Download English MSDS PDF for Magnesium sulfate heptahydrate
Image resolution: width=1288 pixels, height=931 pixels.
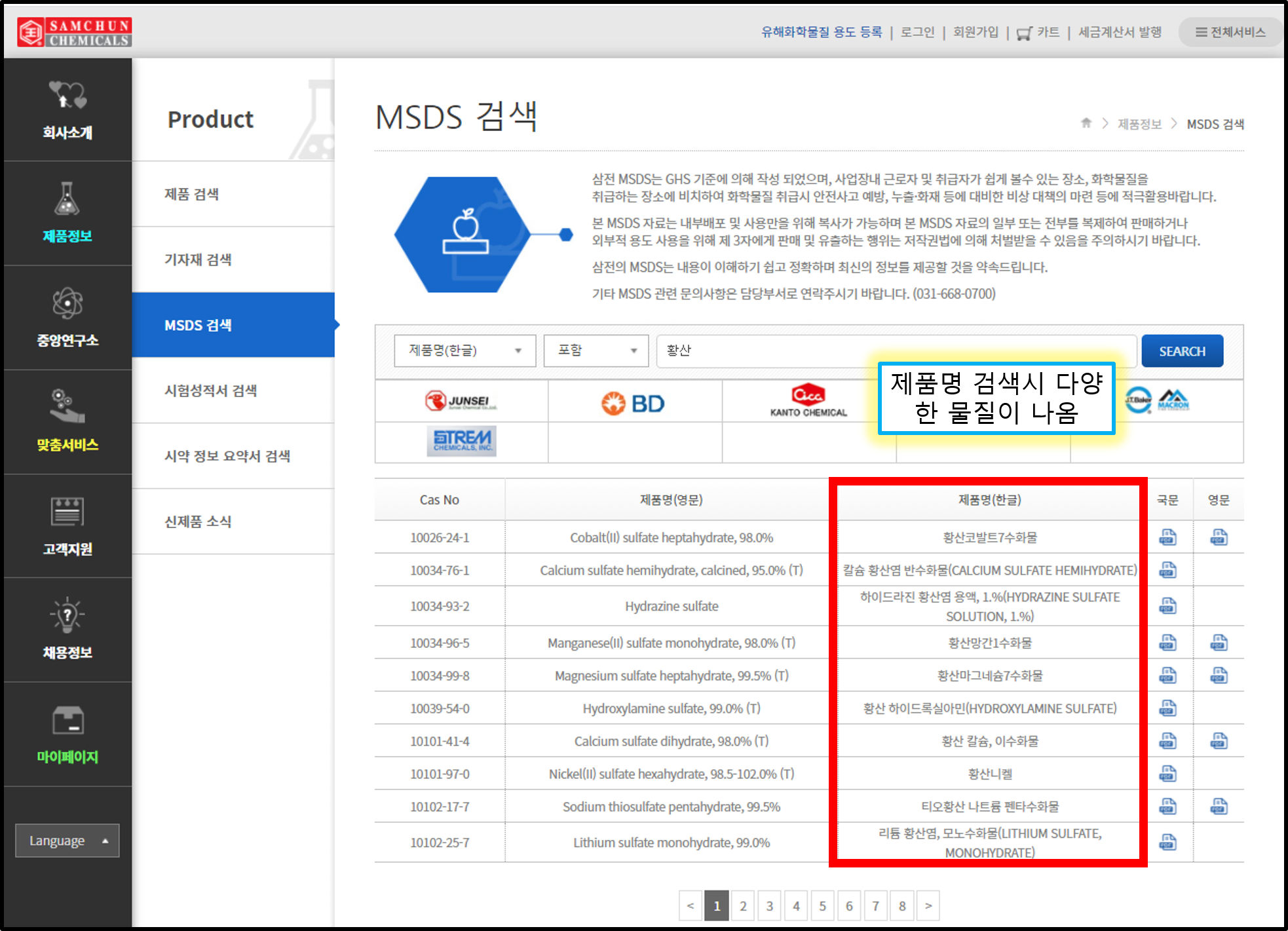click(1219, 675)
